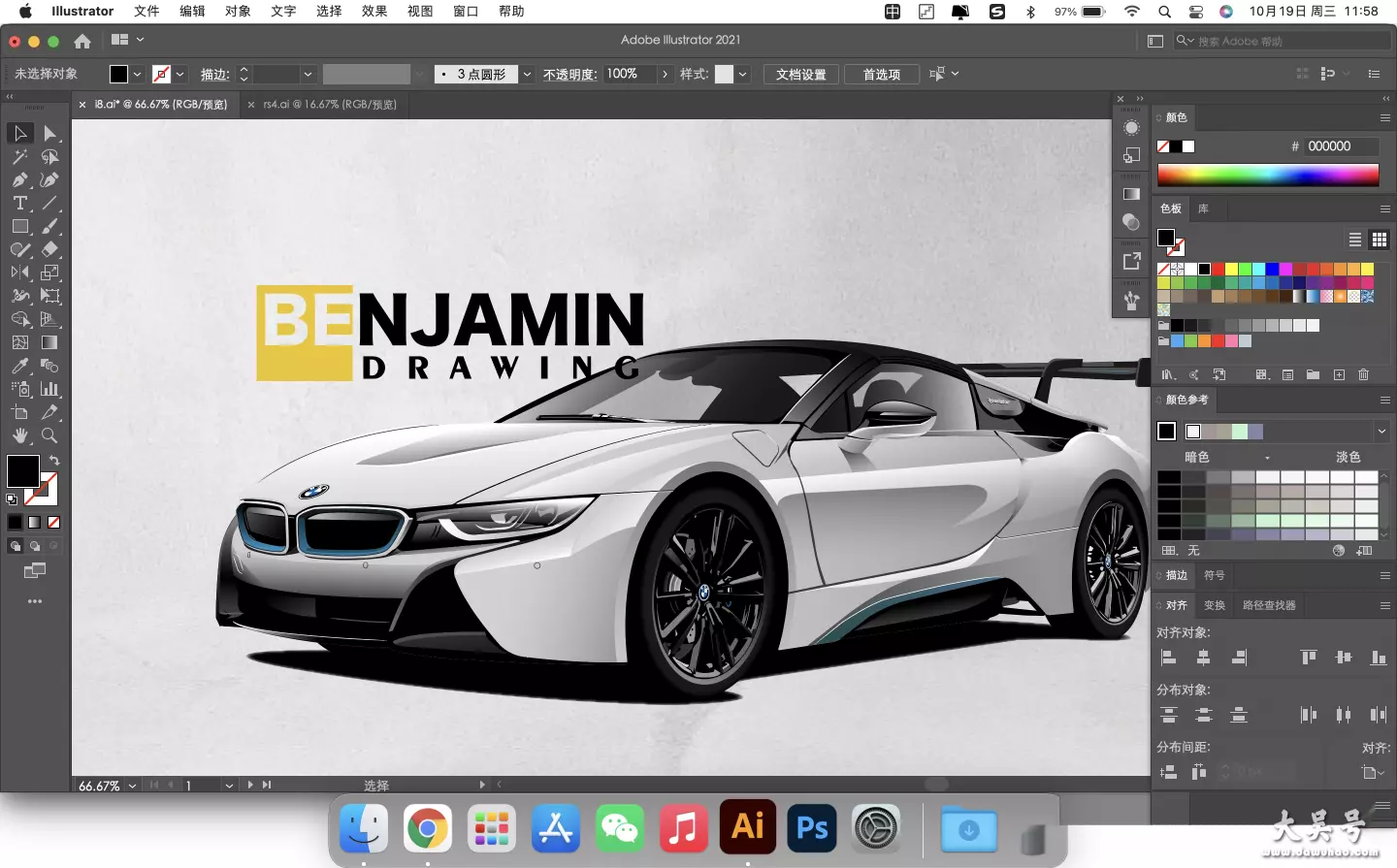Toggle default fill and stroke icon
This screenshot has width=1397, height=868.
[12, 499]
